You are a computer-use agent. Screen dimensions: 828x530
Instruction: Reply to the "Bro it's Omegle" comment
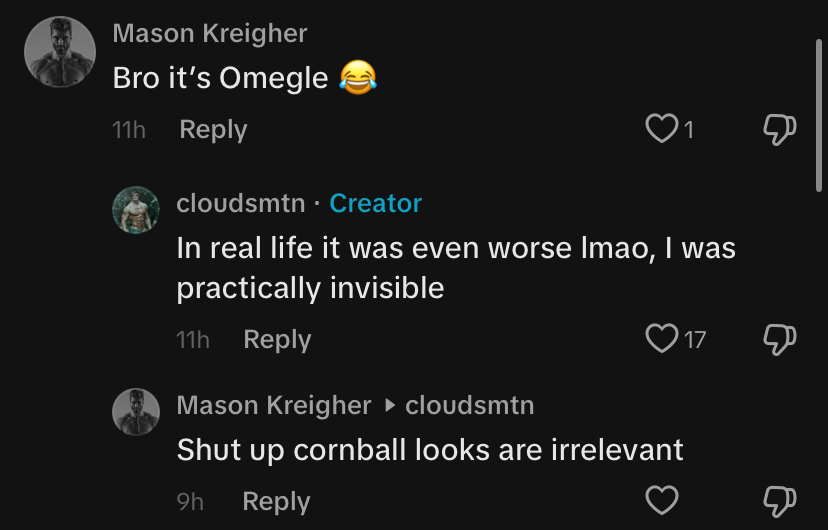click(x=213, y=130)
